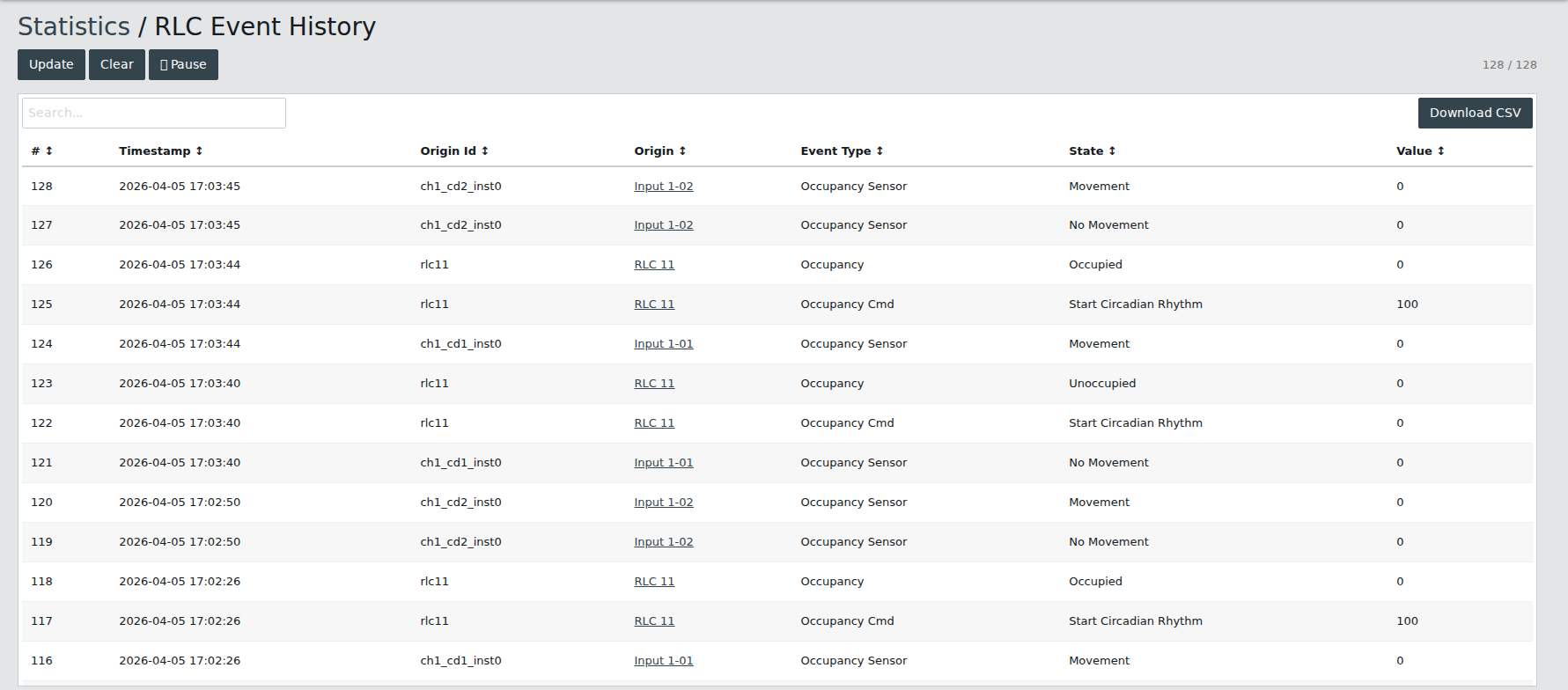Select row 125 value 100
The height and width of the screenshot is (690, 1568).
coord(1407,304)
